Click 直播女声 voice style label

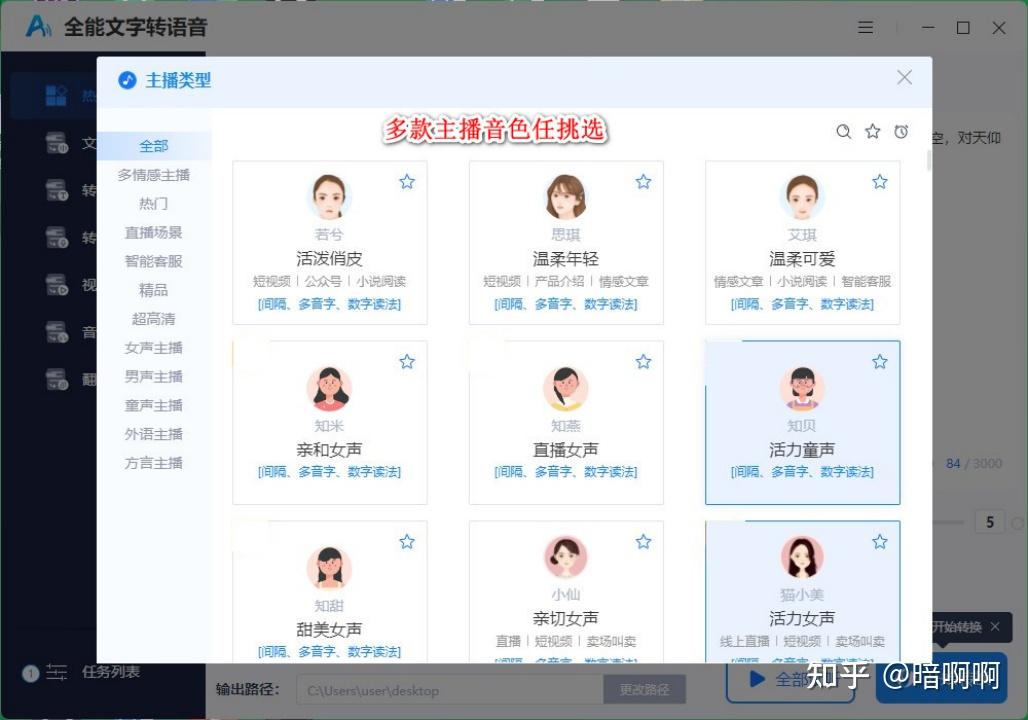pos(565,450)
